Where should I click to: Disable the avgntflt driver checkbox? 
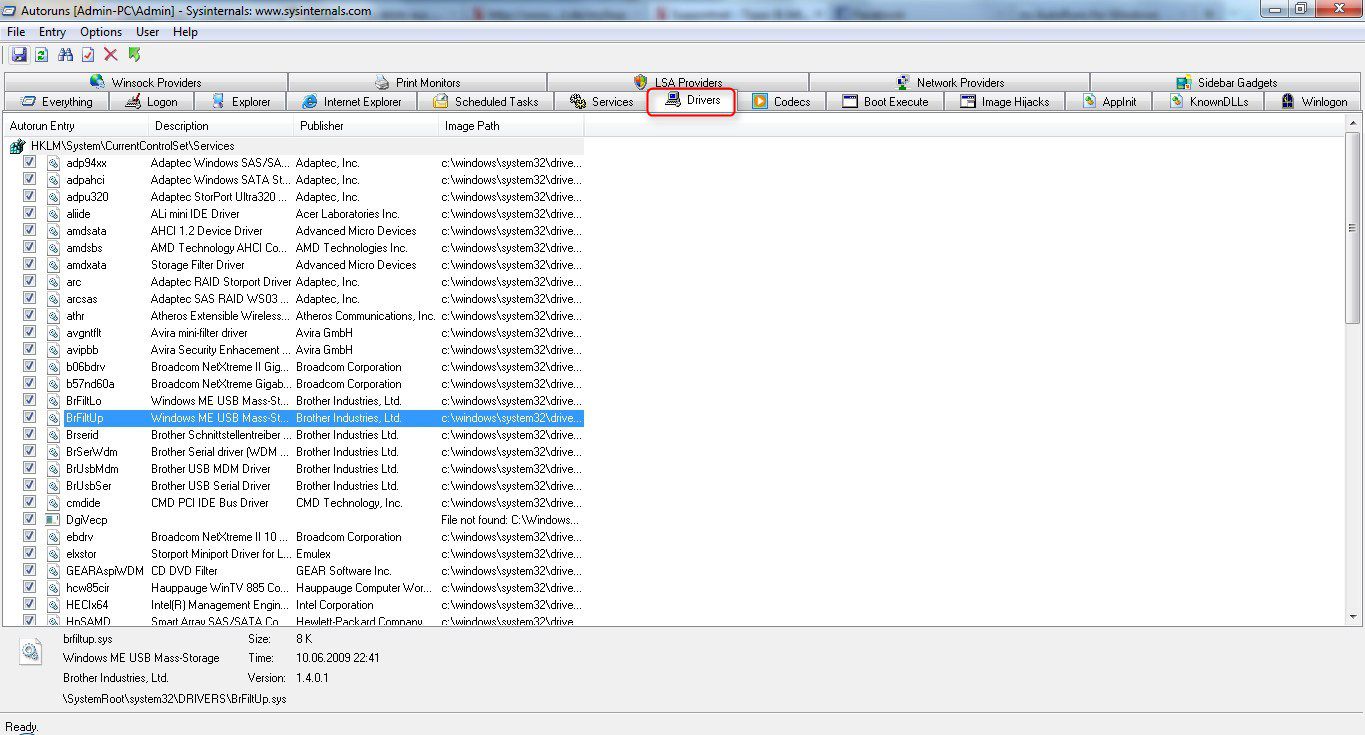click(x=29, y=332)
